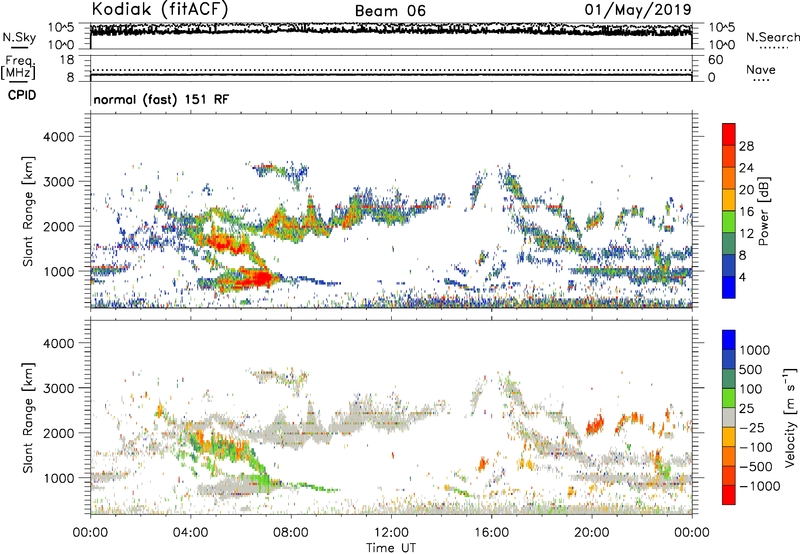Click the velocity colorbar value '-1000'

tap(759, 486)
